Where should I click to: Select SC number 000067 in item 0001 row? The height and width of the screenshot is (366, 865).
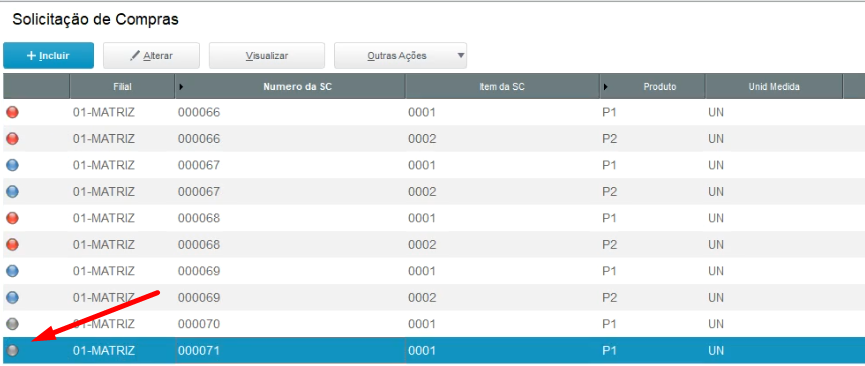(x=199, y=165)
